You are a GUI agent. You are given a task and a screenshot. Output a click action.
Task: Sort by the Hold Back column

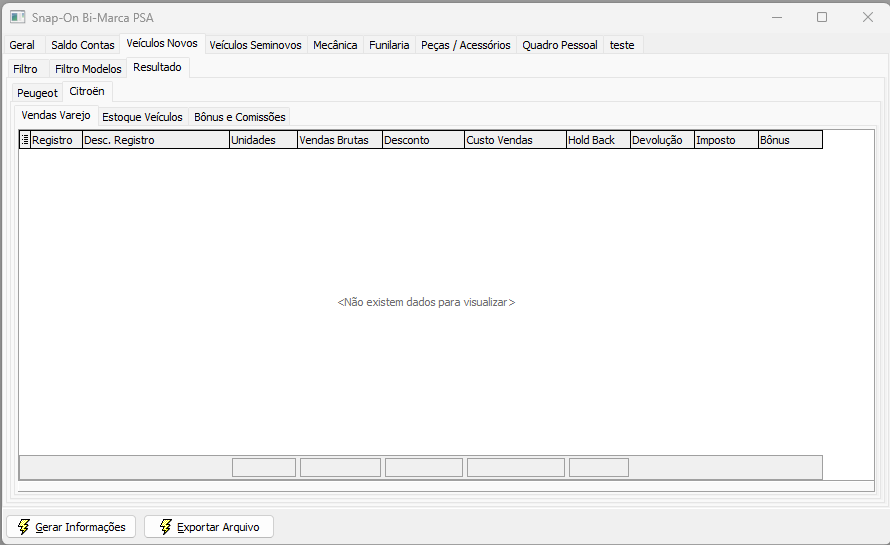tap(598, 140)
